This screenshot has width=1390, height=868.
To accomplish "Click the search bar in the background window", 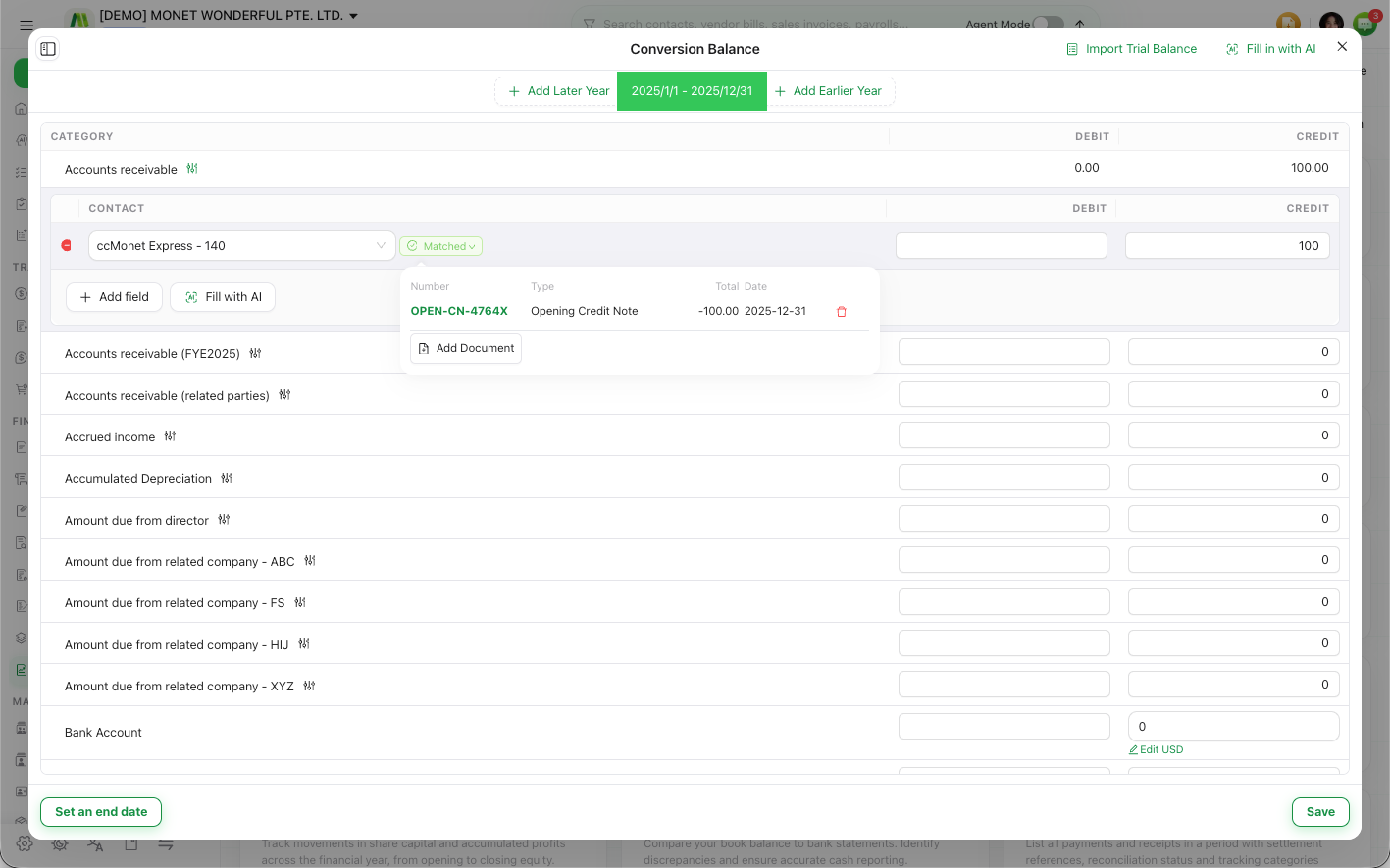I will click(x=765, y=24).
